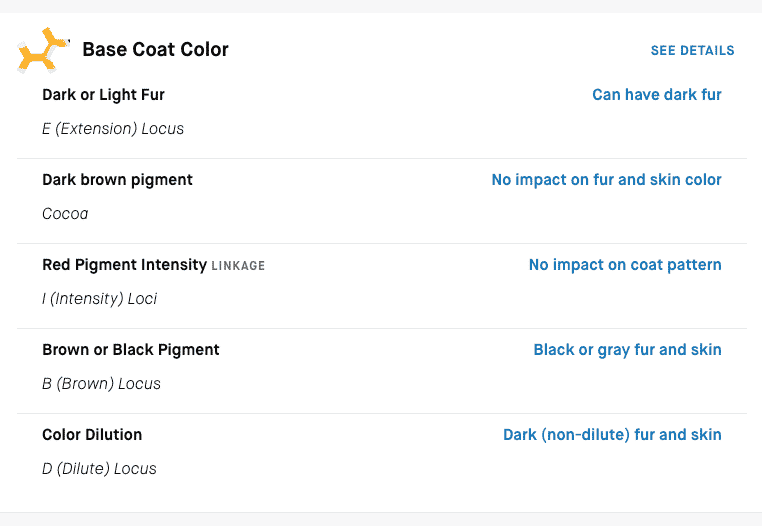The width and height of the screenshot is (762, 526).
Task: Click the Cocoa locus label
Action: (65, 214)
